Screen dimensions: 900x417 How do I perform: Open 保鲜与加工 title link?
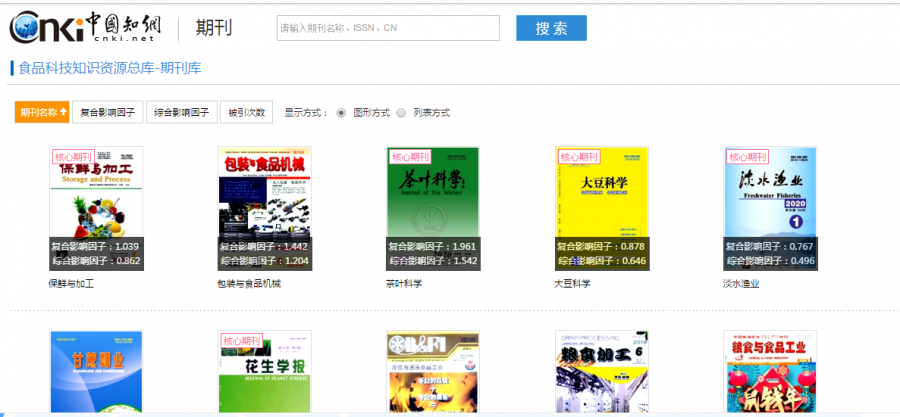pos(71,284)
